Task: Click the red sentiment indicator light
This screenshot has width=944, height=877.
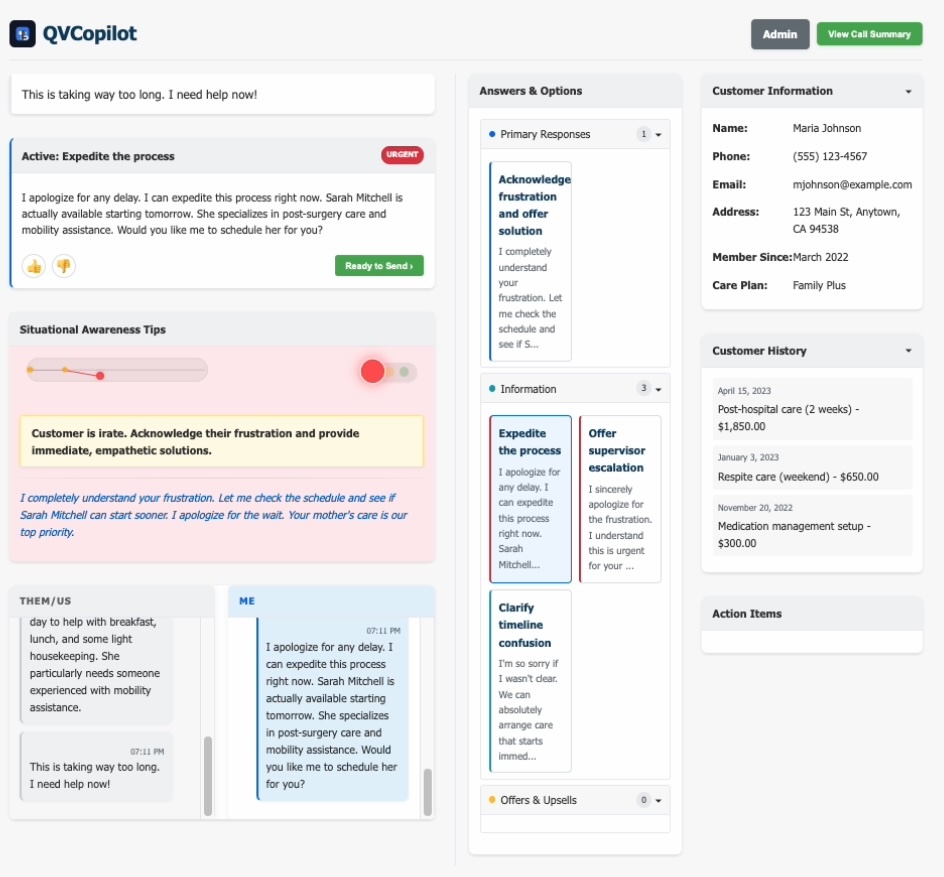Action: coord(372,372)
